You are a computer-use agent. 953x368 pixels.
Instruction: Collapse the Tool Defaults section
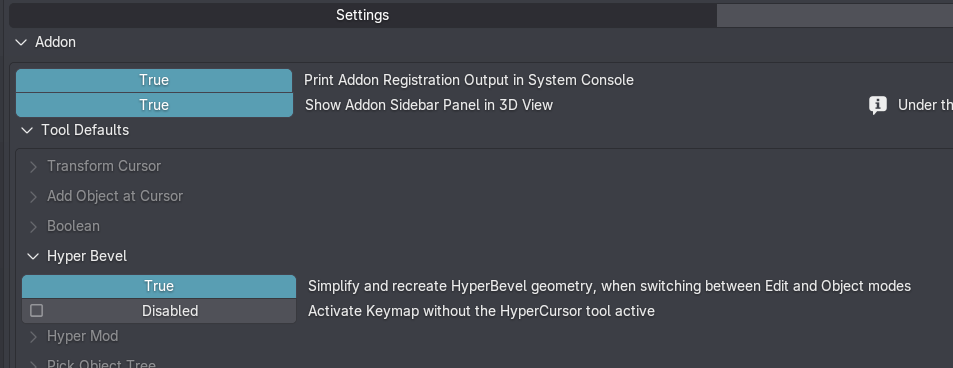point(27,130)
